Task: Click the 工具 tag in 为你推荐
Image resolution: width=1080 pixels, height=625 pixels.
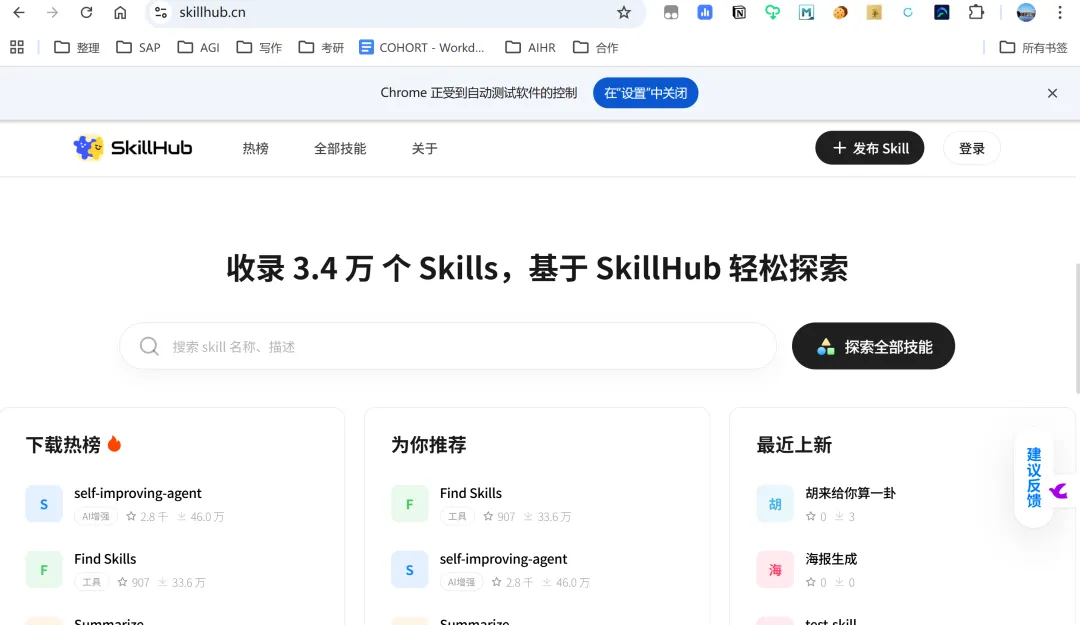Action: (457, 516)
